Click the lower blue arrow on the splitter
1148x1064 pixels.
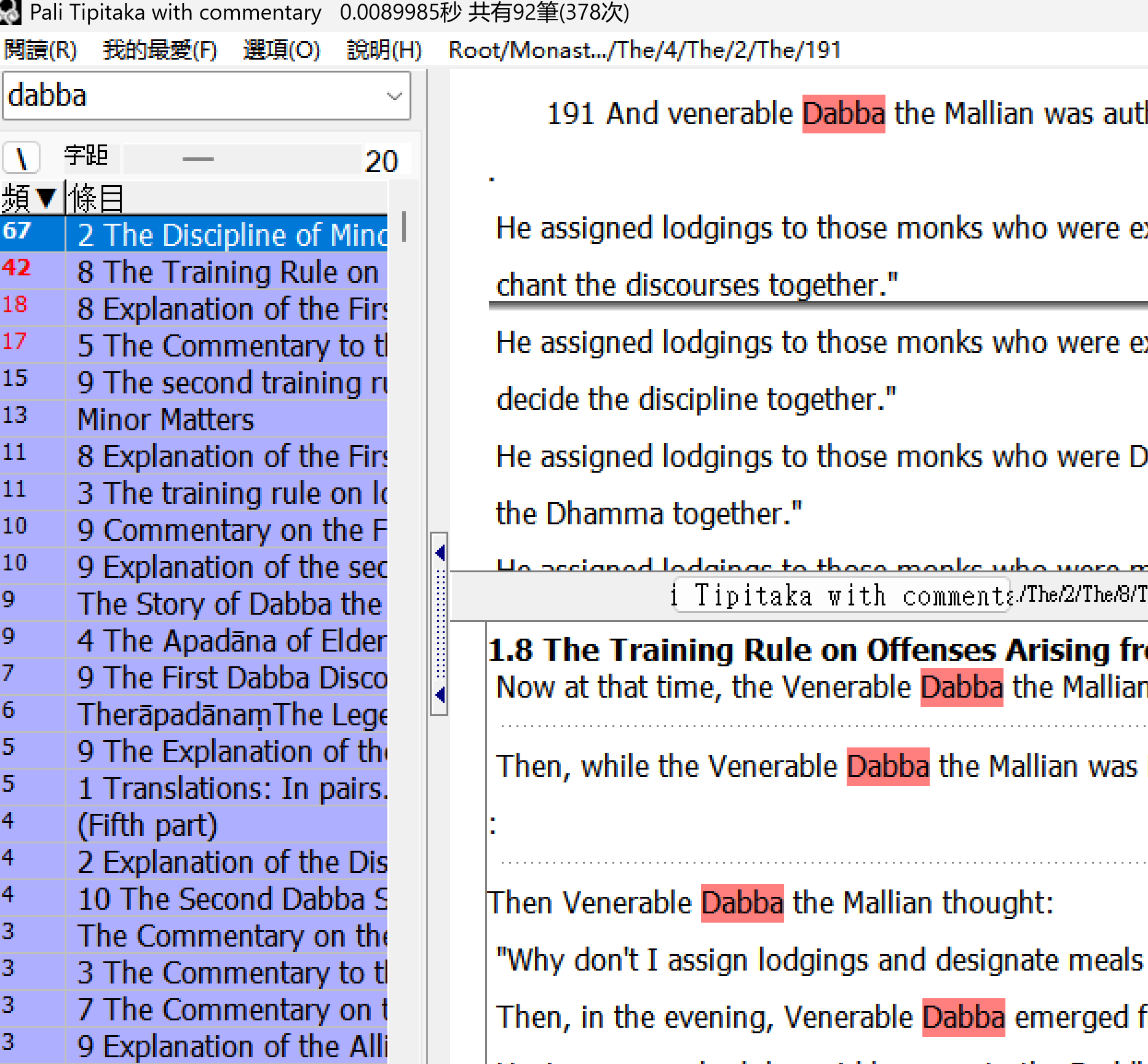pyautogui.click(x=440, y=695)
